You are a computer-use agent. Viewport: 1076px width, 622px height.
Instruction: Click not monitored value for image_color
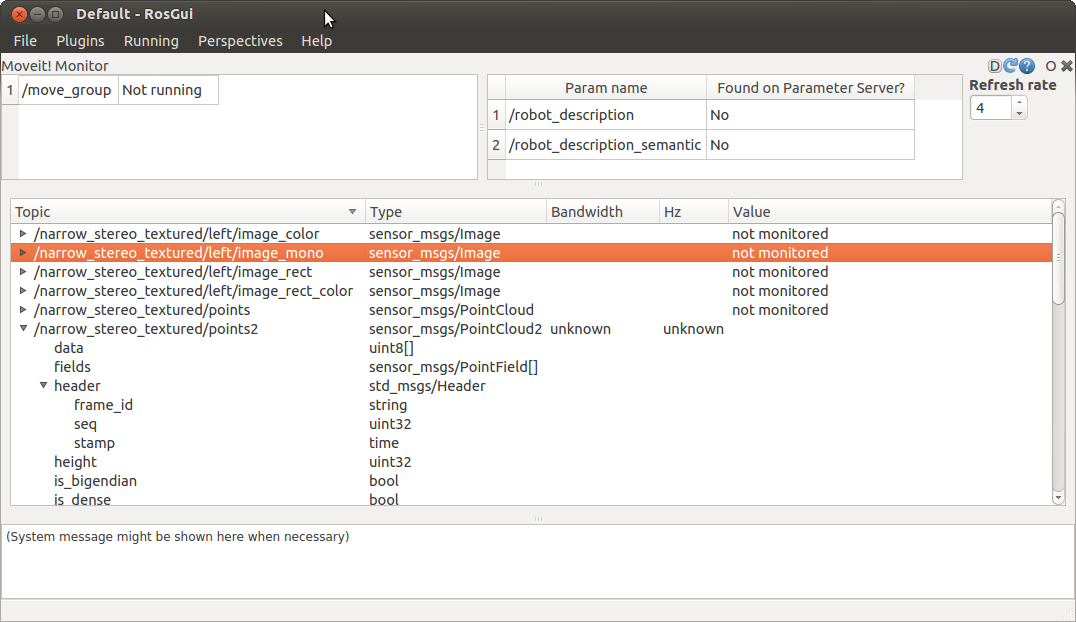click(780, 234)
